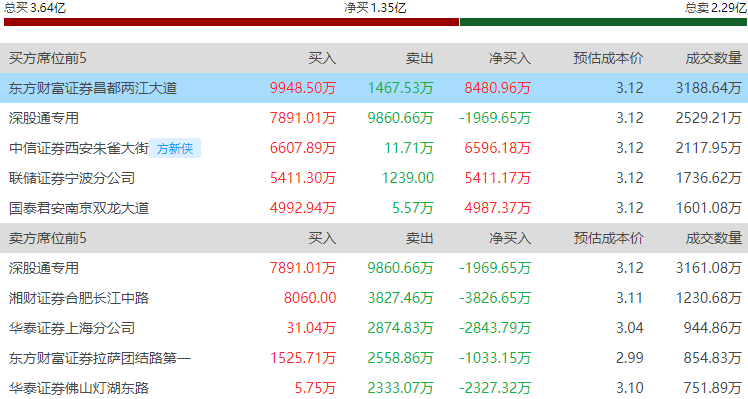Click buy amount 1525.71万
Image resolution: width=748 pixels, height=399 pixels.
(303, 358)
